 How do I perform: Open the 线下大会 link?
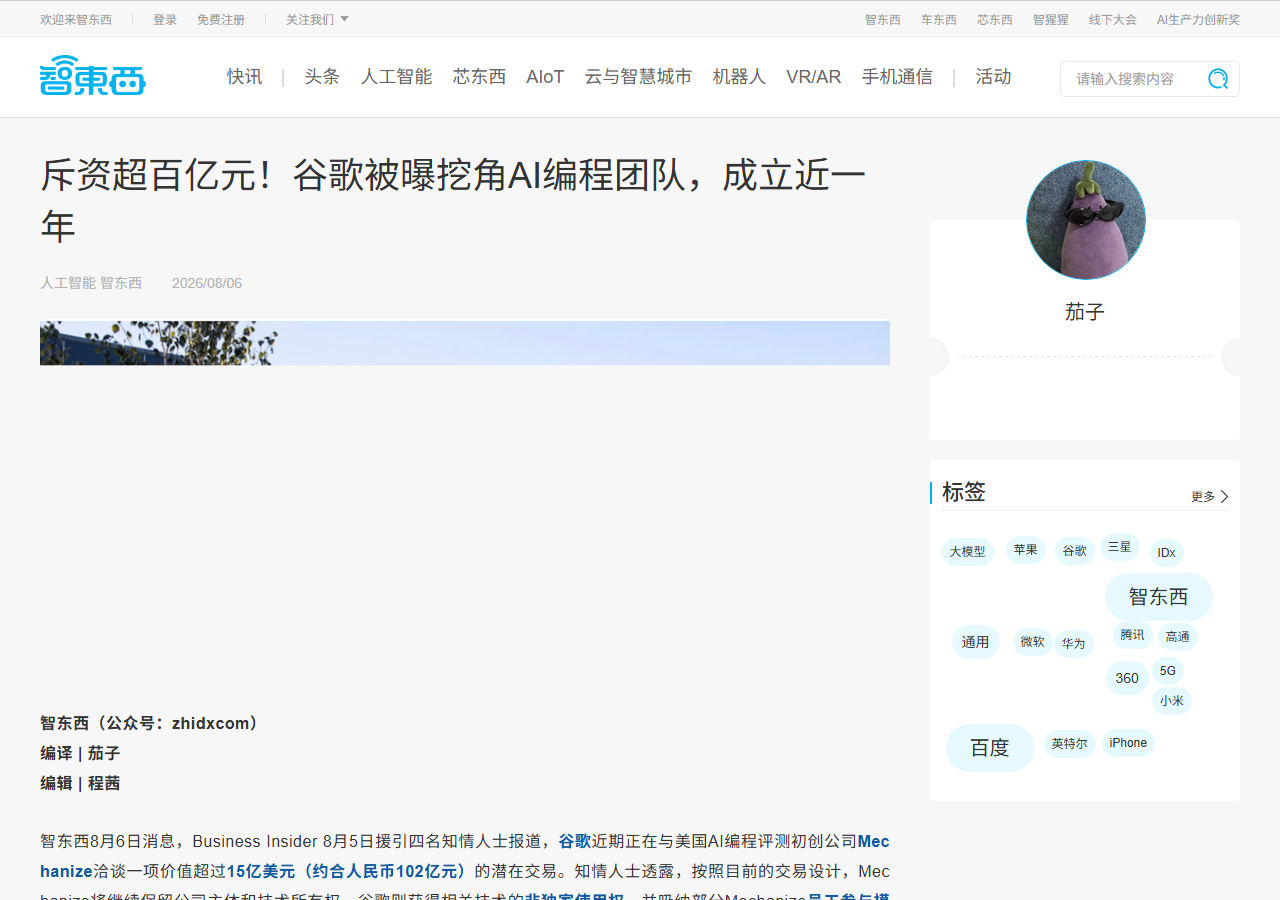click(x=1113, y=19)
